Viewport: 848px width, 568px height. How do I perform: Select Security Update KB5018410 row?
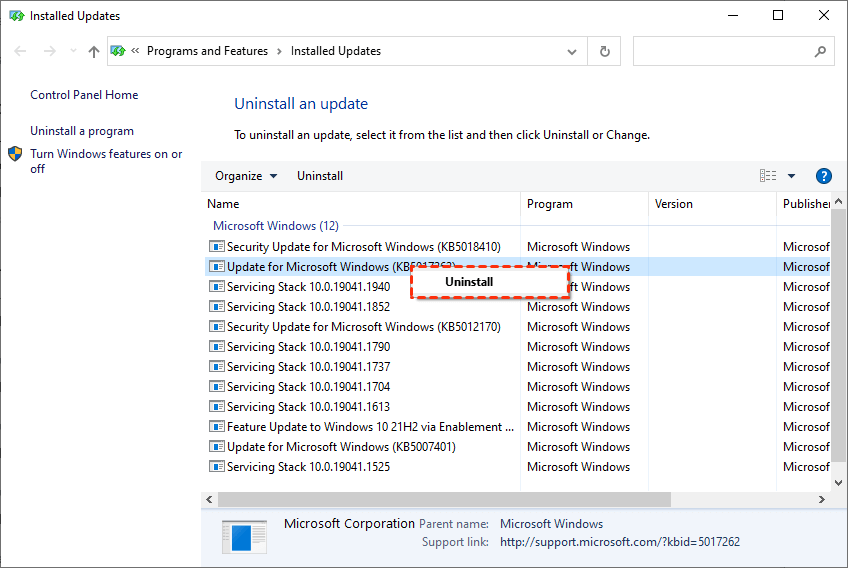(x=518, y=247)
